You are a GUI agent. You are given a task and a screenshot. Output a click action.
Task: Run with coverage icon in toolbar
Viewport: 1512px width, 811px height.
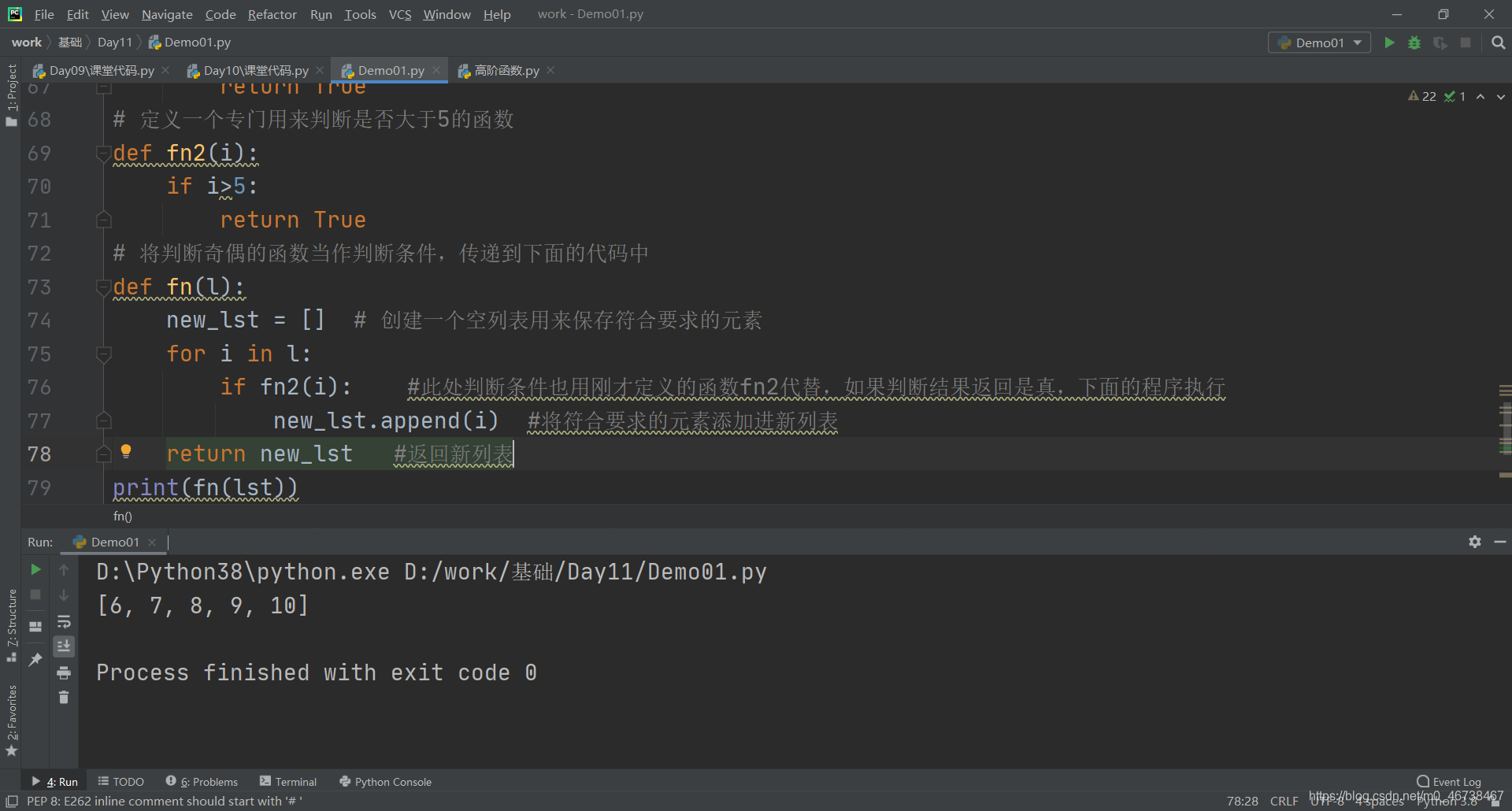click(1440, 43)
